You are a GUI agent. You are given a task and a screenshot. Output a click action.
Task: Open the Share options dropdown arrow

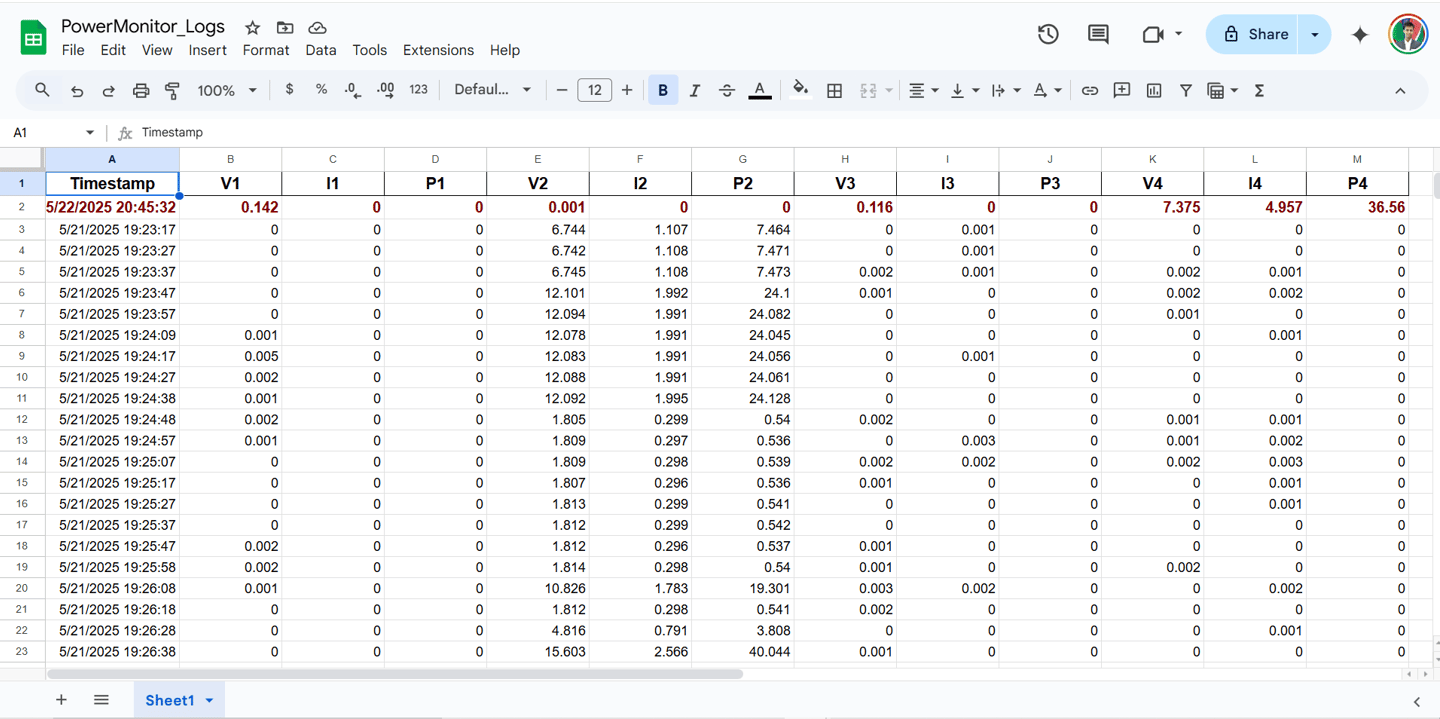click(1314, 34)
